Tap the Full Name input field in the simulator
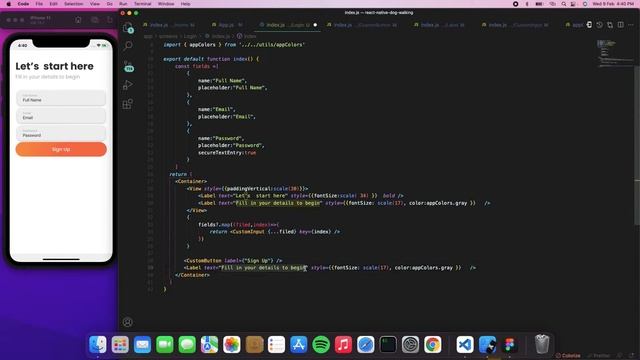This screenshot has width=640, height=360. click(x=61, y=98)
